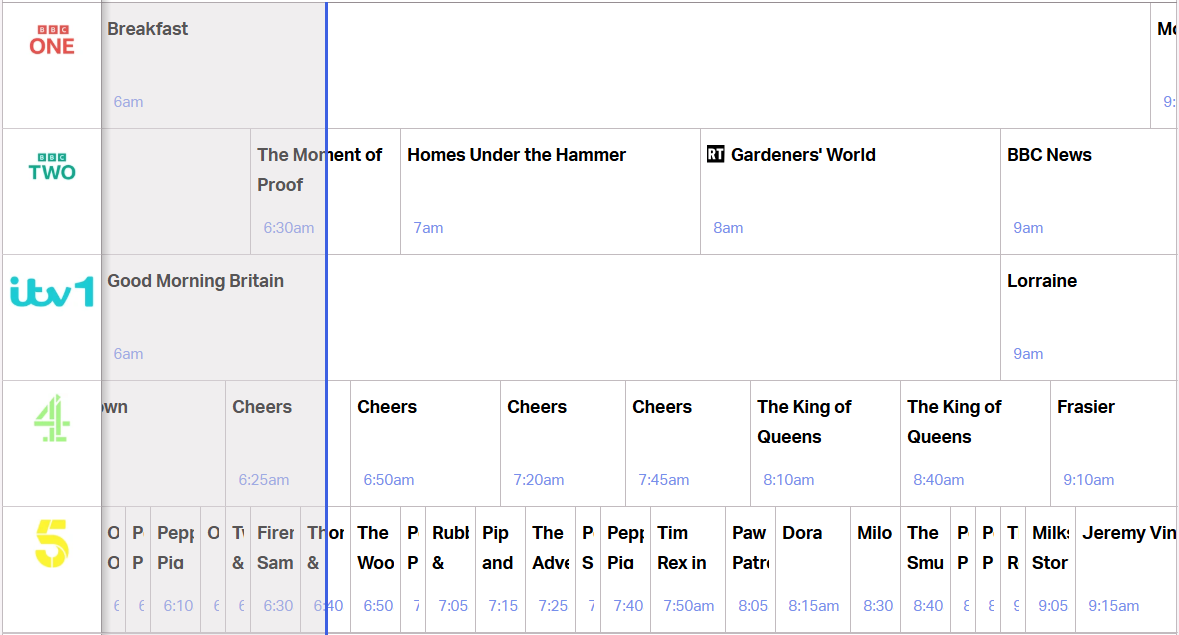Open The Smurfs at 8:40

coord(926,570)
